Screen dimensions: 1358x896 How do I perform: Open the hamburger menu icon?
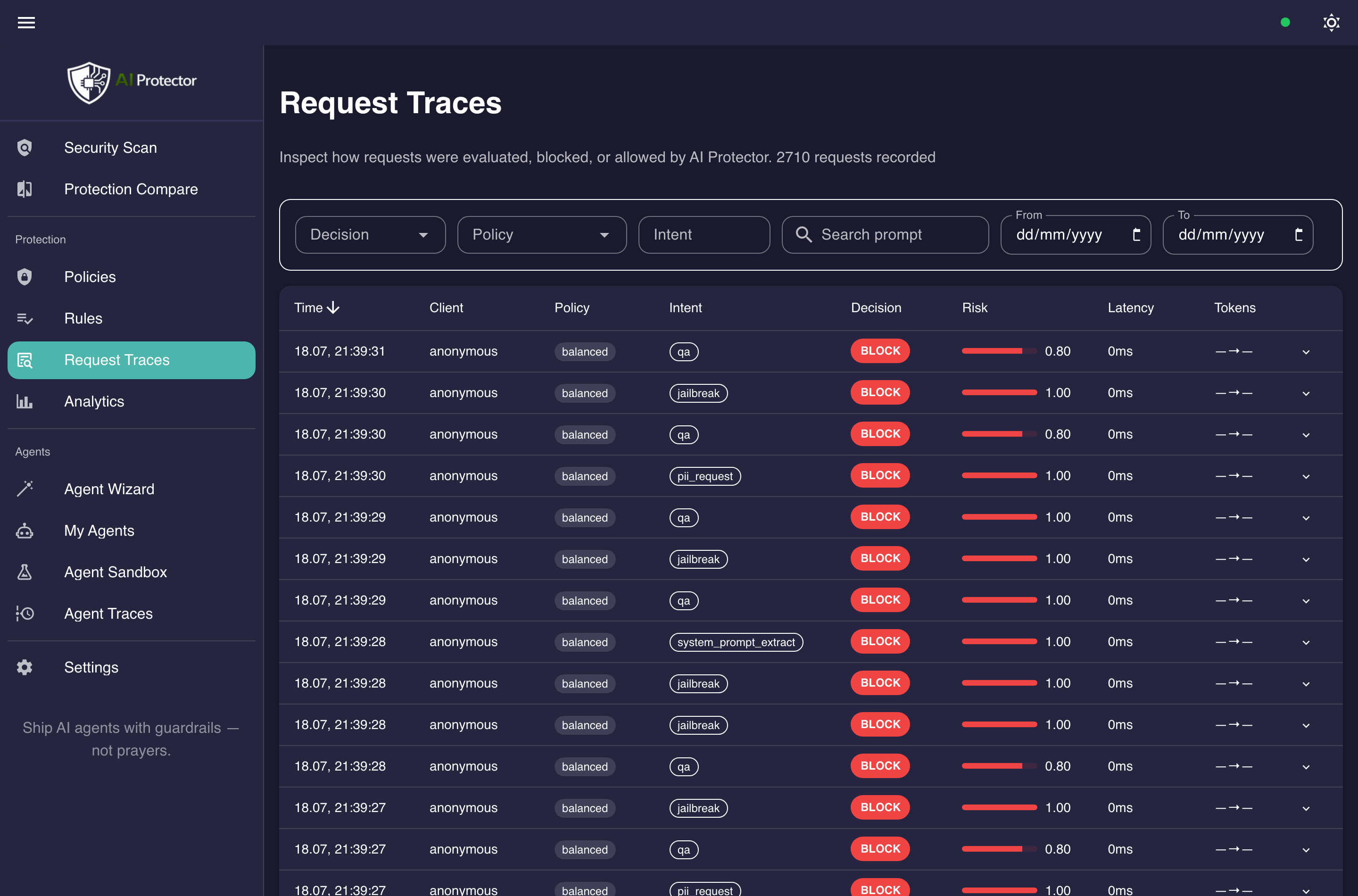[26, 22]
